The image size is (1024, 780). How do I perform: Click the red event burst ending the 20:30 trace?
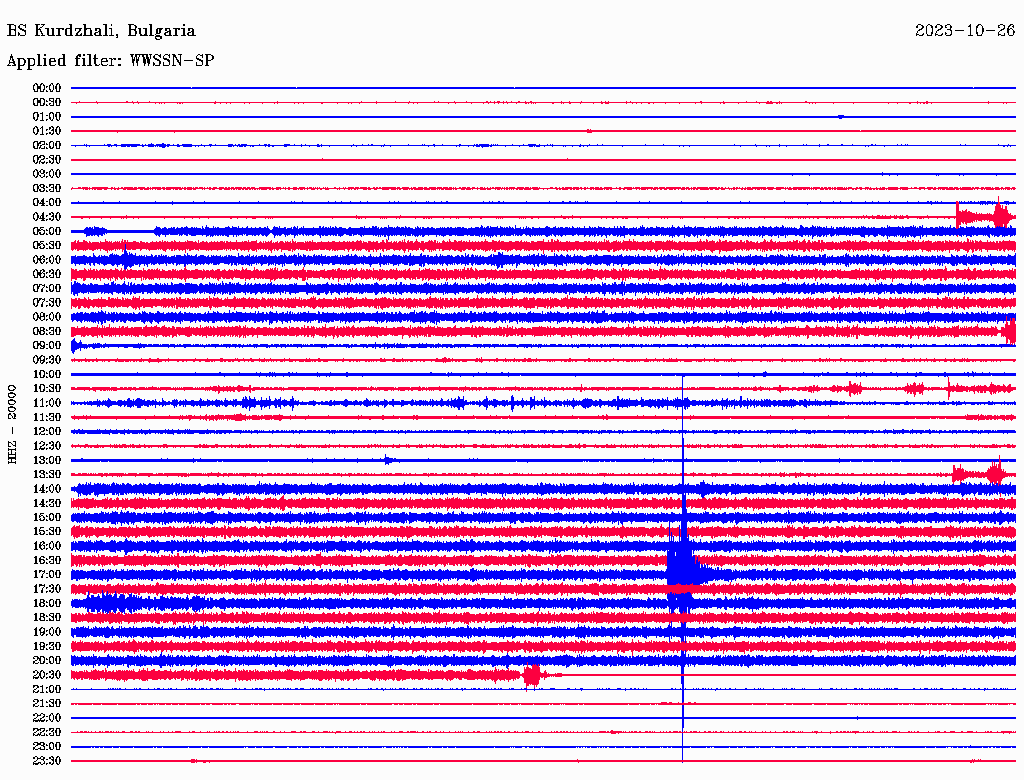click(x=532, y=675)
